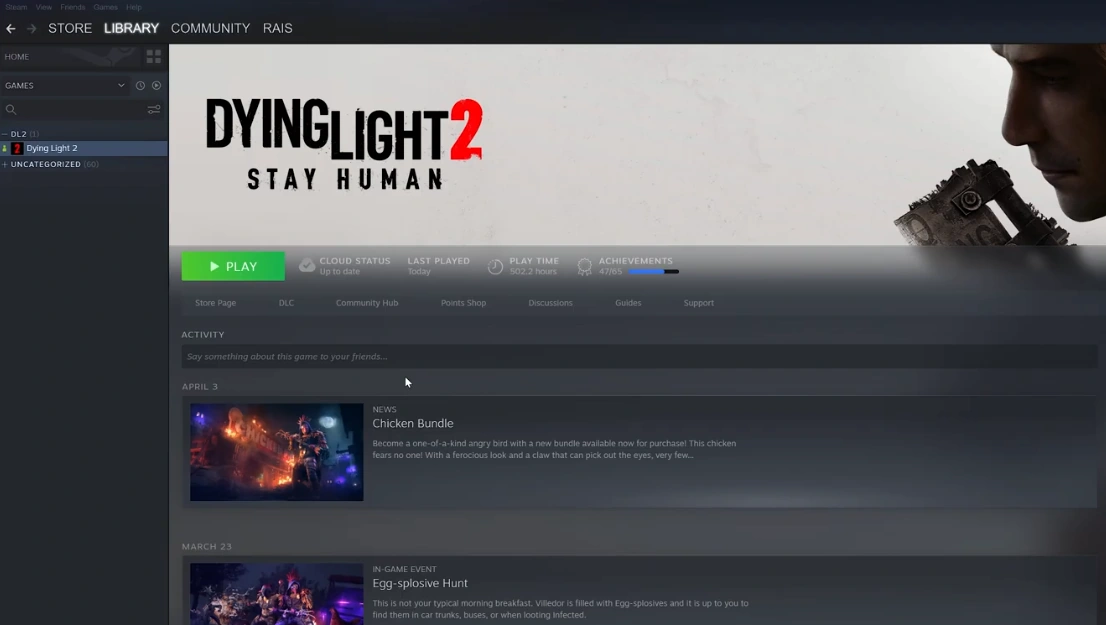The image size is (1106, 625).
Task: Expand the GAMES filter dropdown
Action: coord(64,85)
